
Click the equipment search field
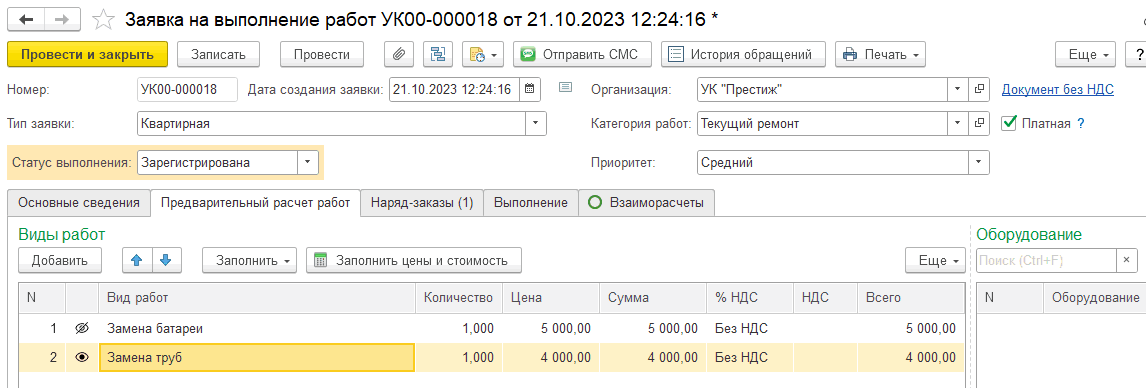[1046, 260]
